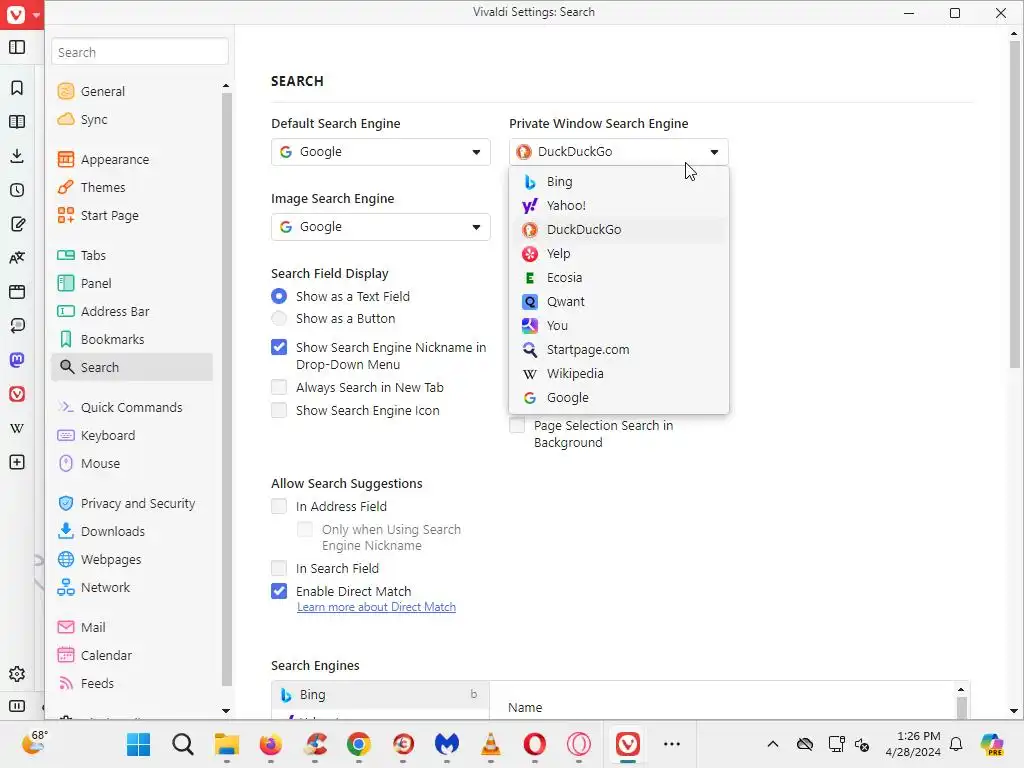
Task: Uncheck Show Search Engine Nickname in Drop-Down
Action: click(x=279, y=347)
